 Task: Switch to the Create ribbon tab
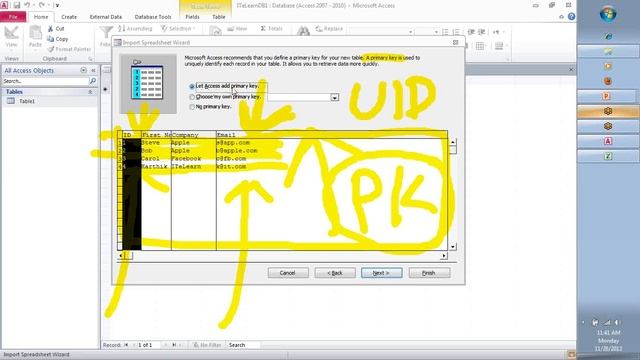(69, 17)
